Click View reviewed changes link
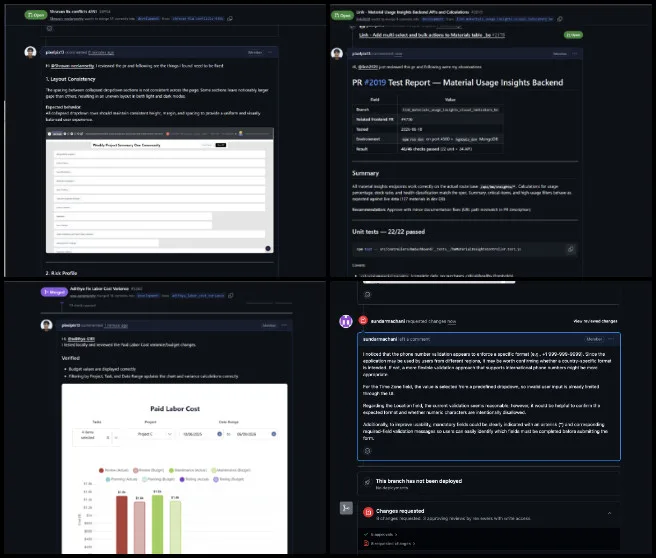The image size is (656, 558). pyautogui.click(x=595, y=321)
